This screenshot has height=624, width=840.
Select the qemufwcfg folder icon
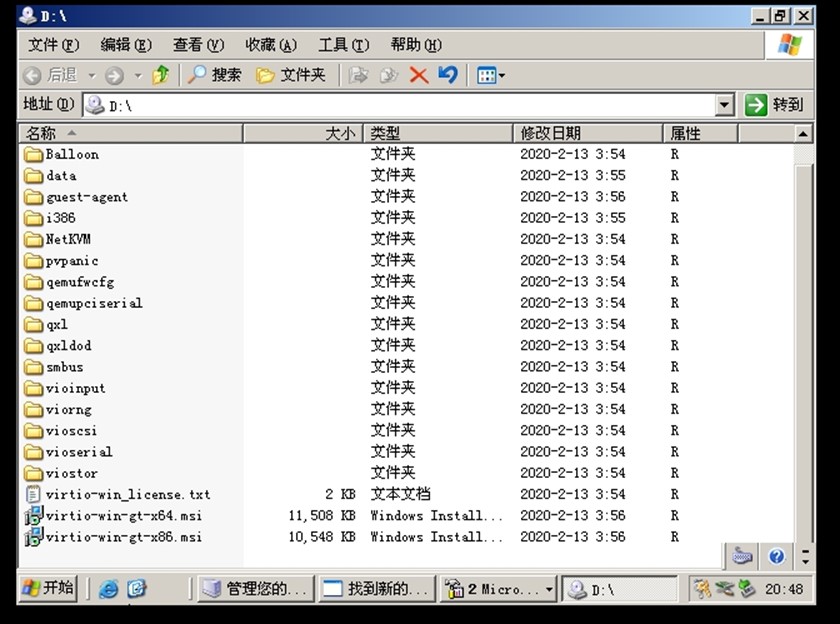[33, 282]
